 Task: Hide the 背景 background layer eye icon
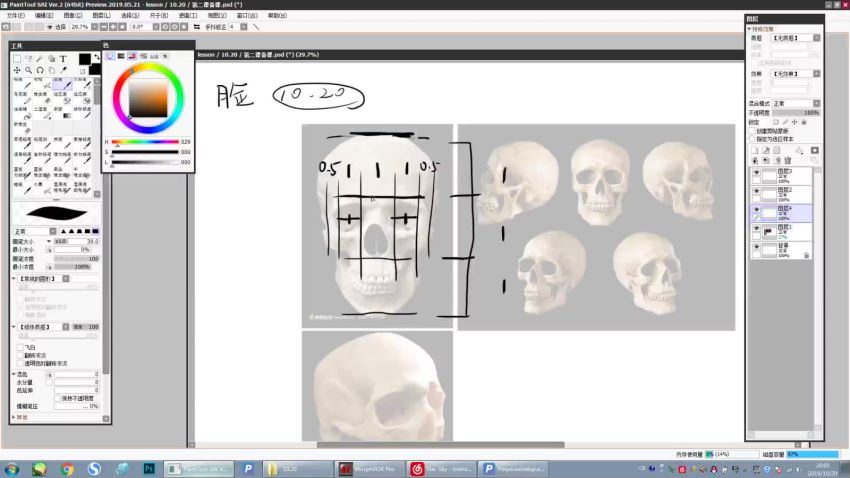pyautogui.click(x=756, y=247)
